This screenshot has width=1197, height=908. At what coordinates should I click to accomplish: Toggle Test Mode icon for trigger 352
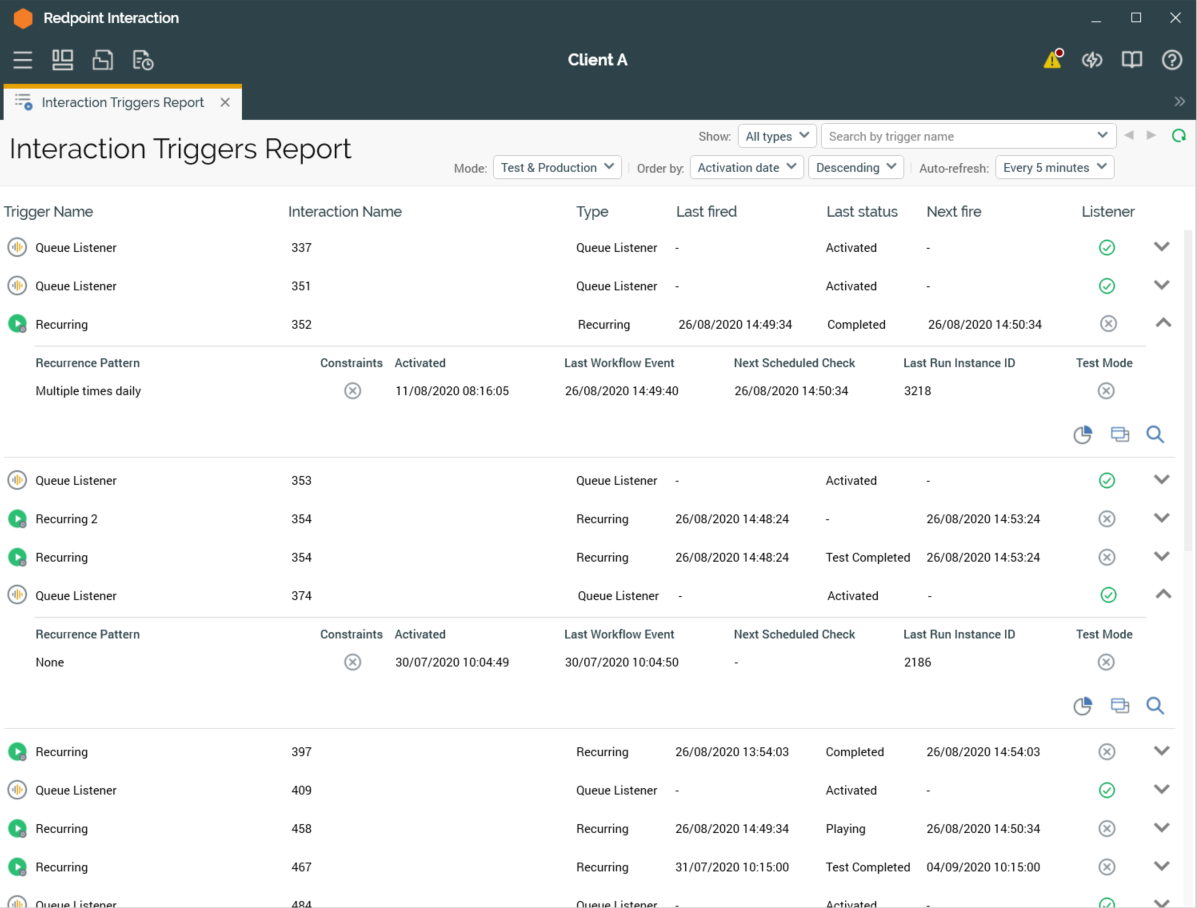(1106, 391)
